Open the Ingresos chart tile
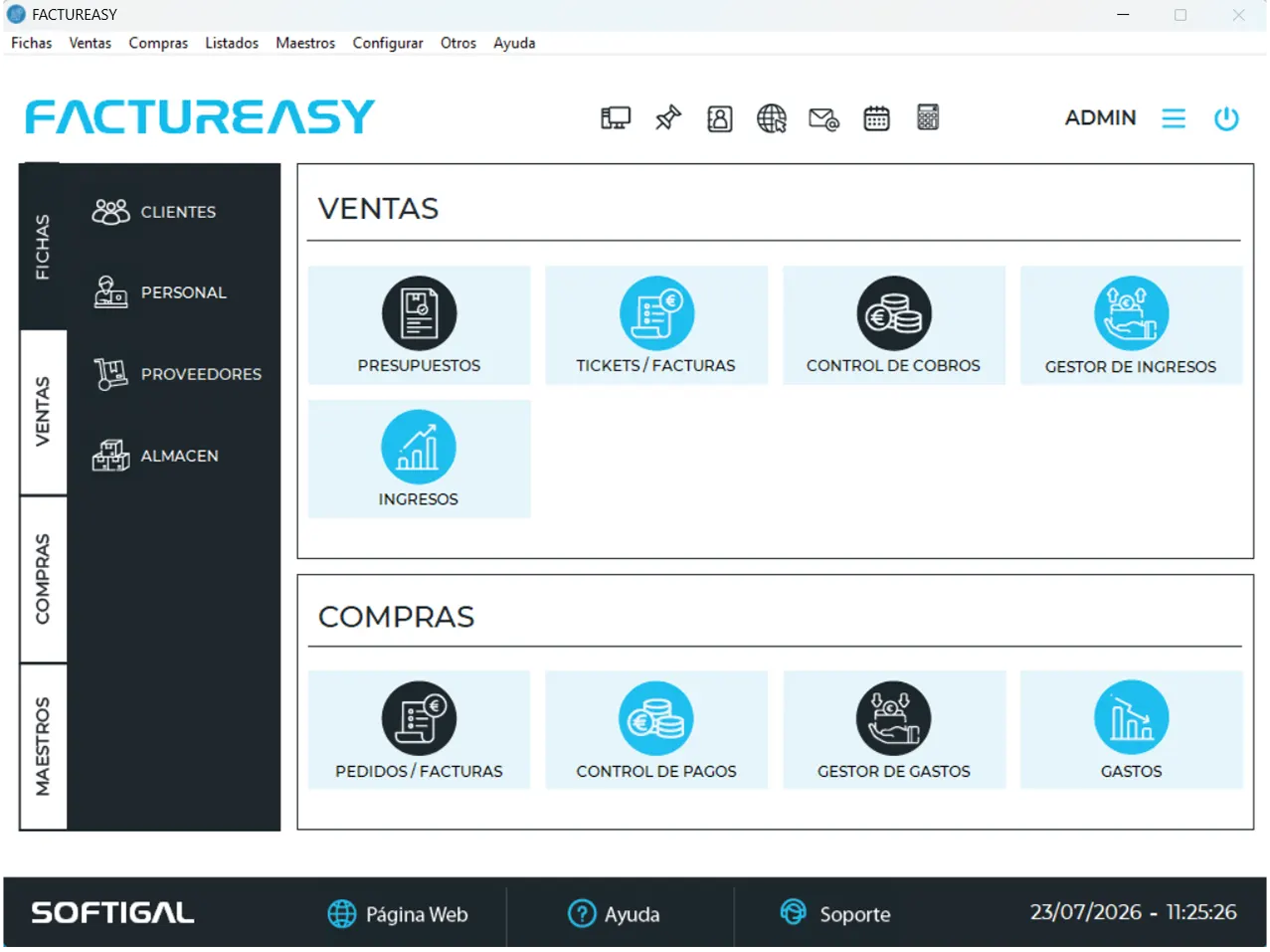Screen dimensions: 1270x952 pos(419,459)
